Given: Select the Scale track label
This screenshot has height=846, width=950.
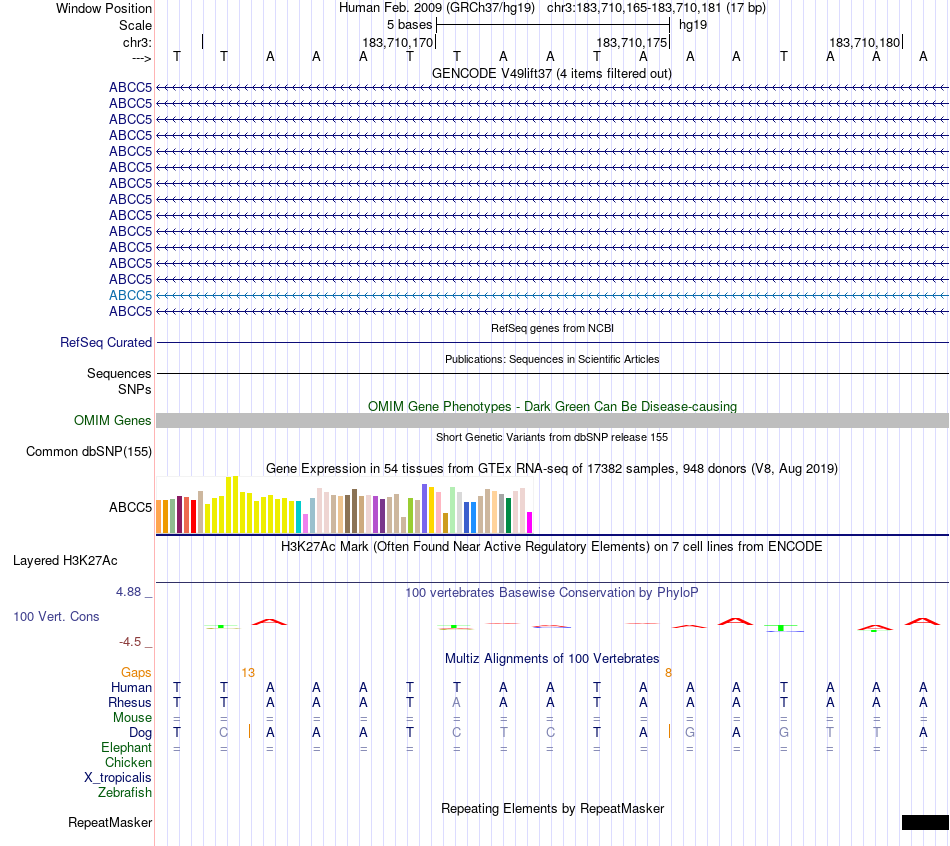Looking at the screenshot, I should click(135, 25).
